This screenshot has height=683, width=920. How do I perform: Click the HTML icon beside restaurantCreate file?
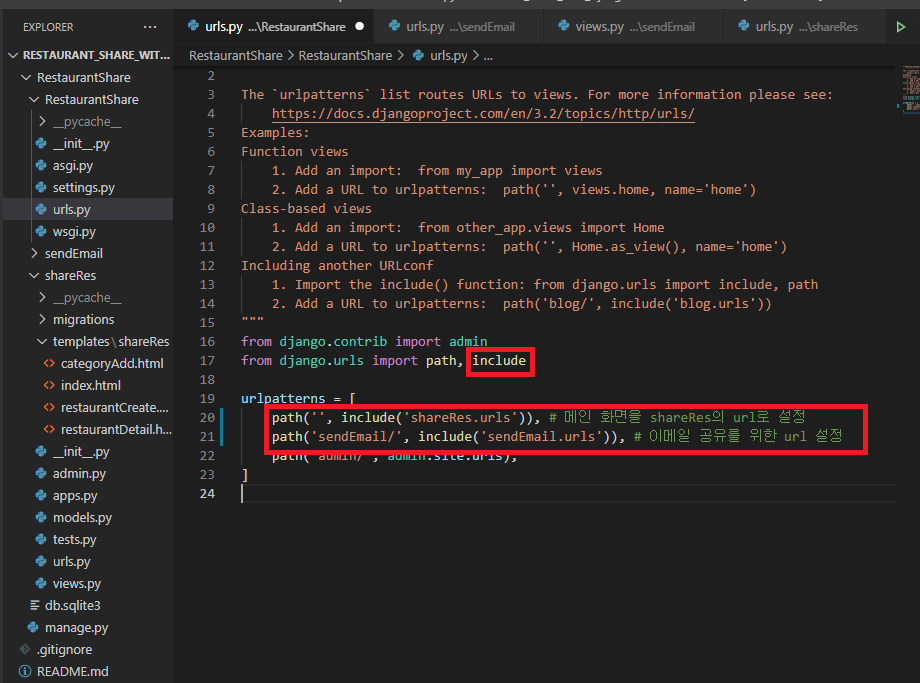click(49, 408)
